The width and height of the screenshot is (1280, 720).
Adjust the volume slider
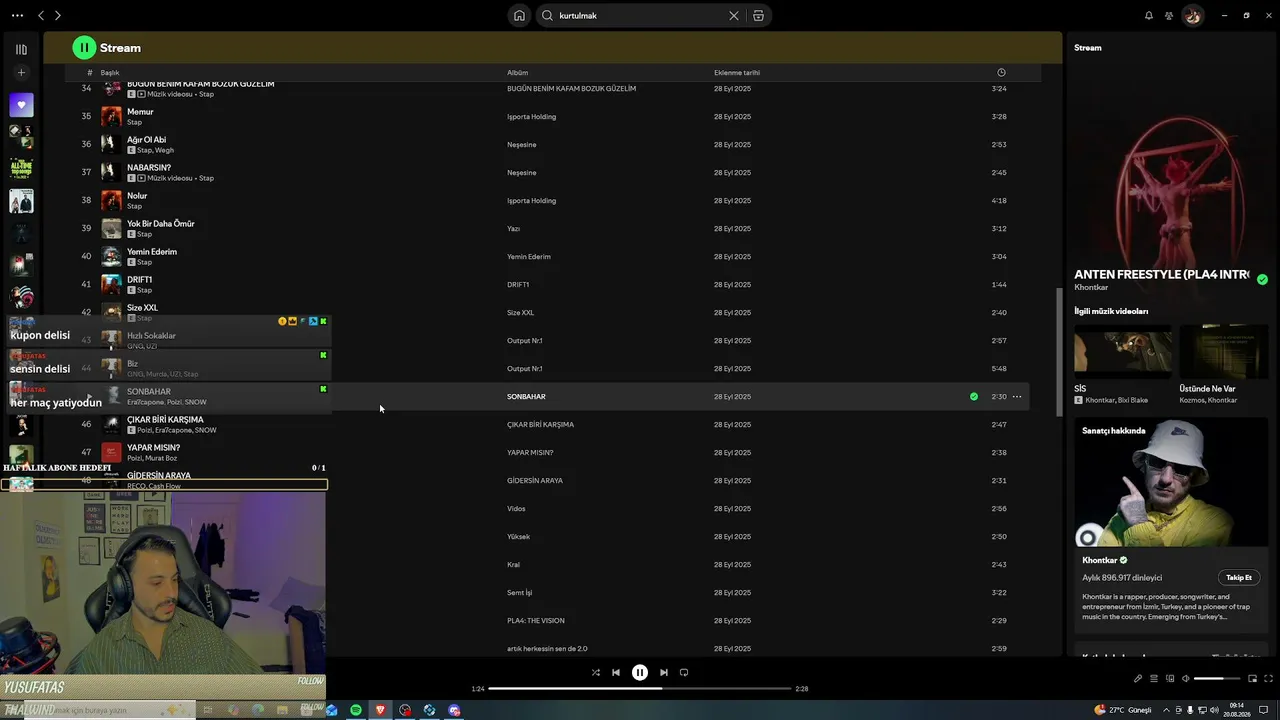pos(1216,679)
